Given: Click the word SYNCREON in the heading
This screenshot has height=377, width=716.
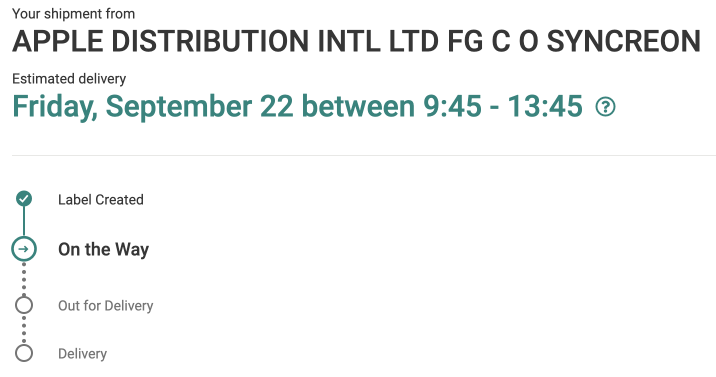Looking at the screenshot, I should 624,41.
